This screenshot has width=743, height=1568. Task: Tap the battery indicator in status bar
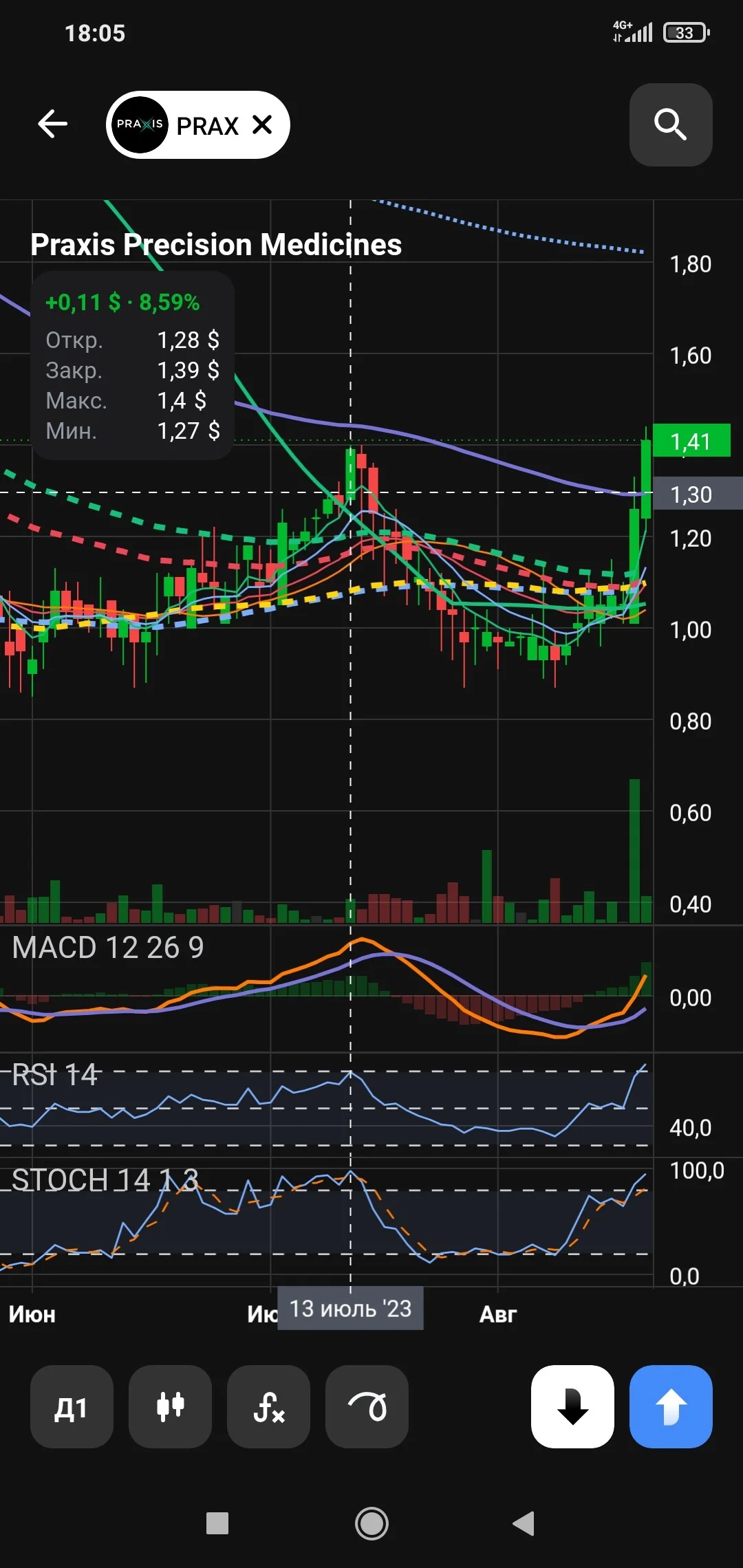[687, 32]
